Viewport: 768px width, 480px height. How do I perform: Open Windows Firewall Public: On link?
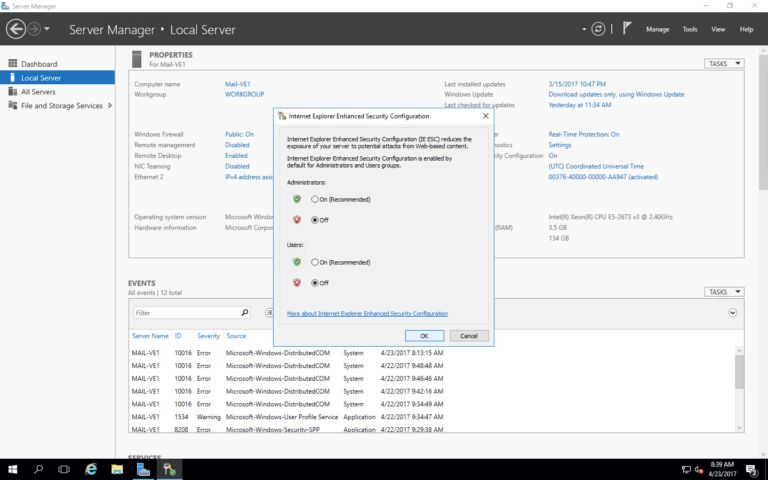click(x=239, y=134)
